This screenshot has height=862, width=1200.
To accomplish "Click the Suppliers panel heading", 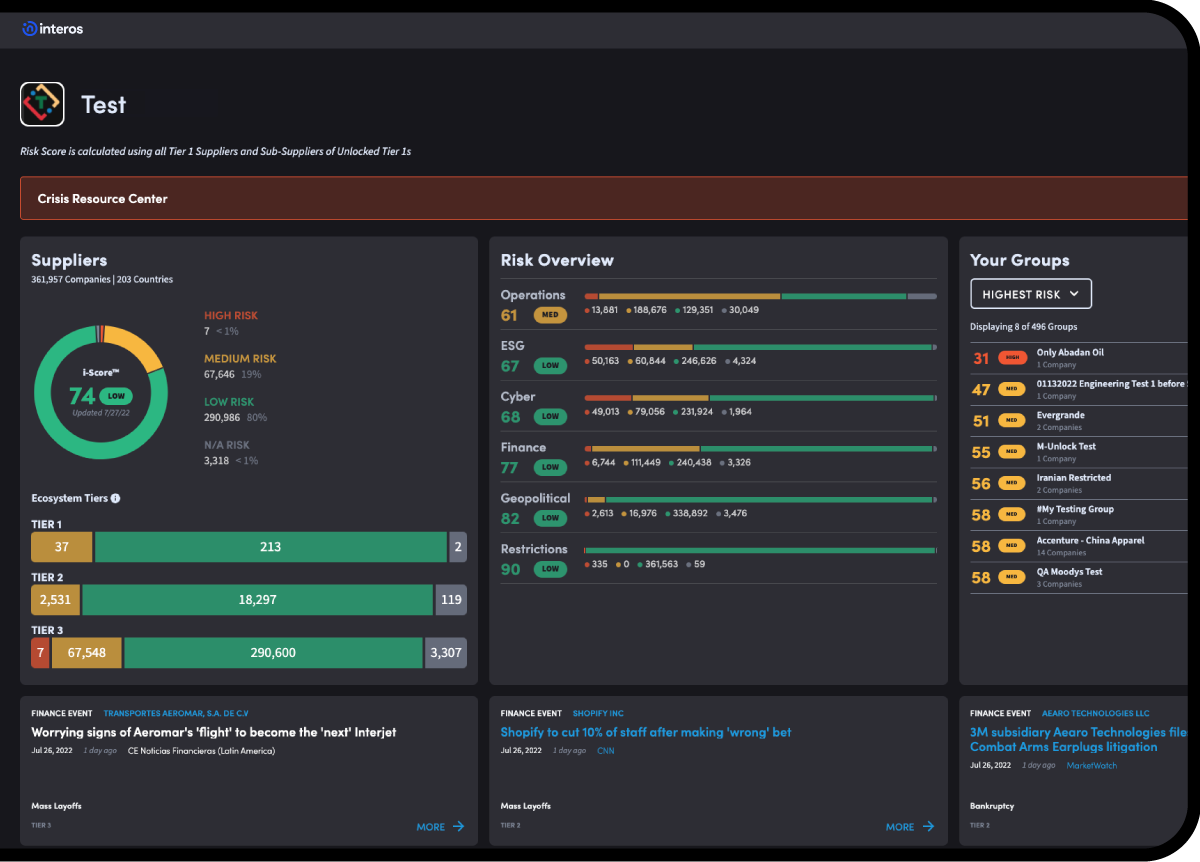I will click(69, 260).
